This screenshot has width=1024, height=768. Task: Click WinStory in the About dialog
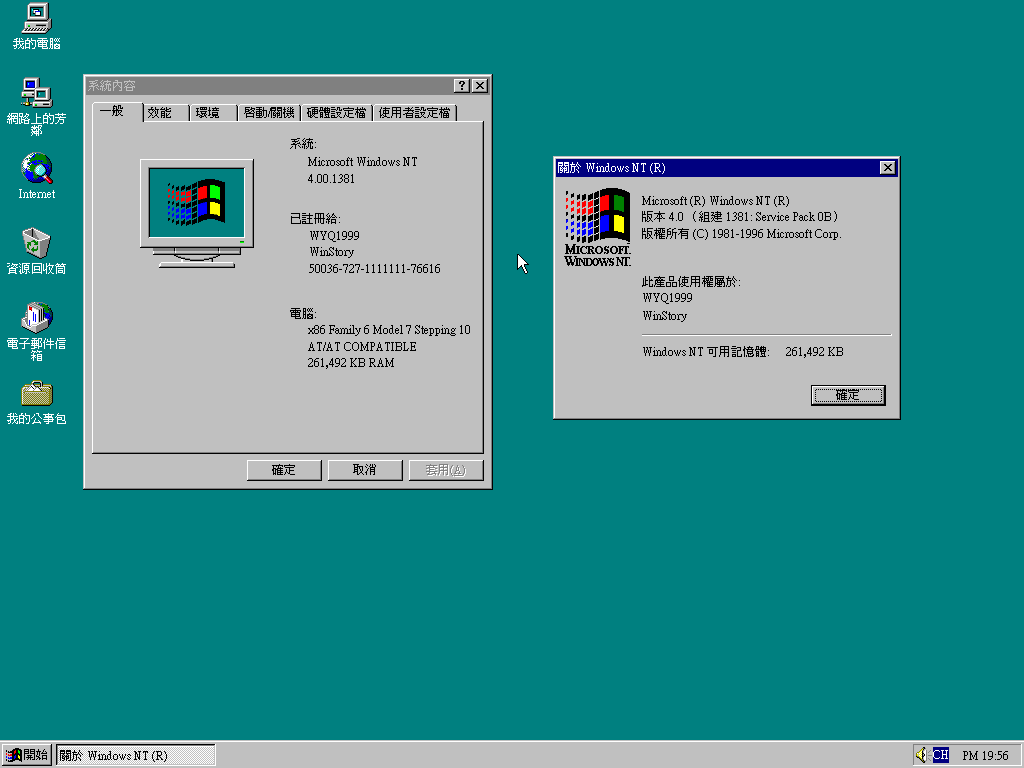[x=665, y=316]
